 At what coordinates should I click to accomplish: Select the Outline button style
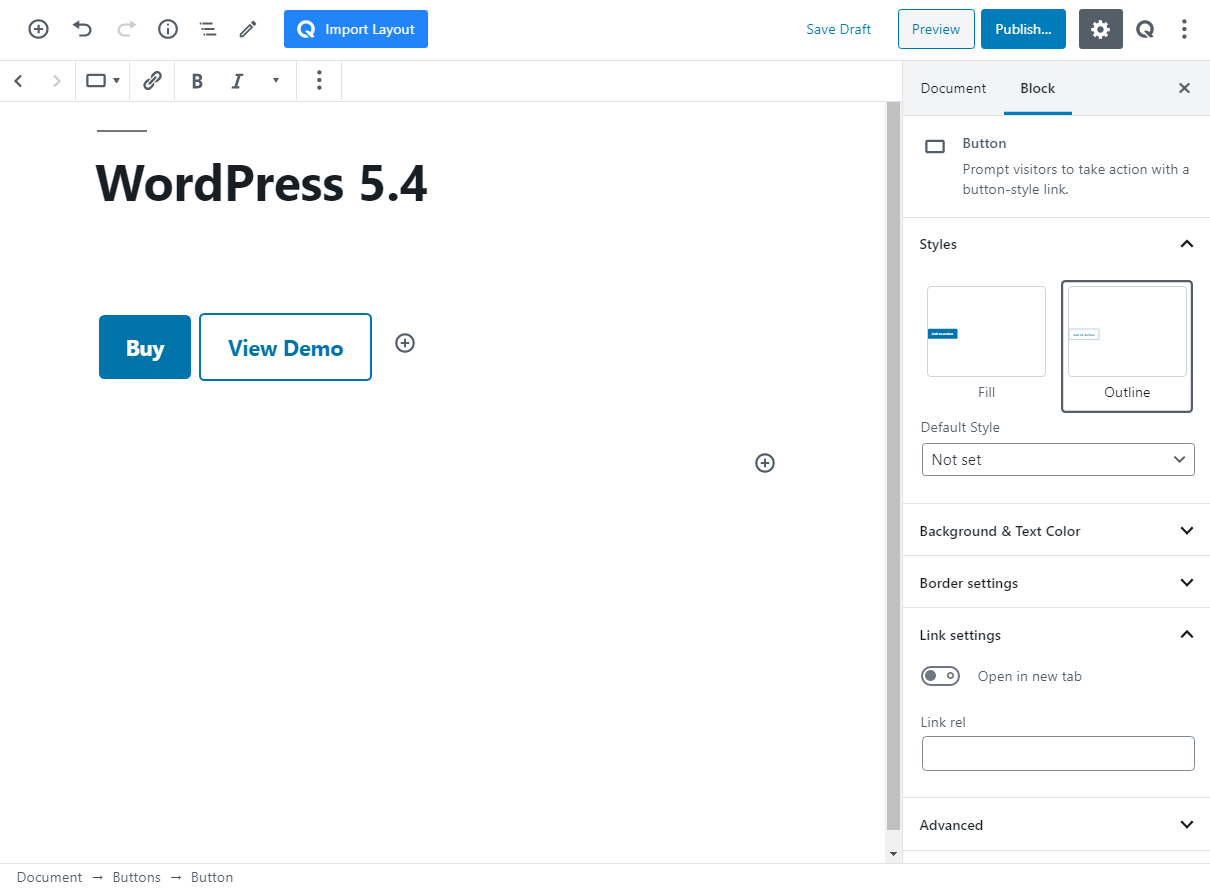1127,346
